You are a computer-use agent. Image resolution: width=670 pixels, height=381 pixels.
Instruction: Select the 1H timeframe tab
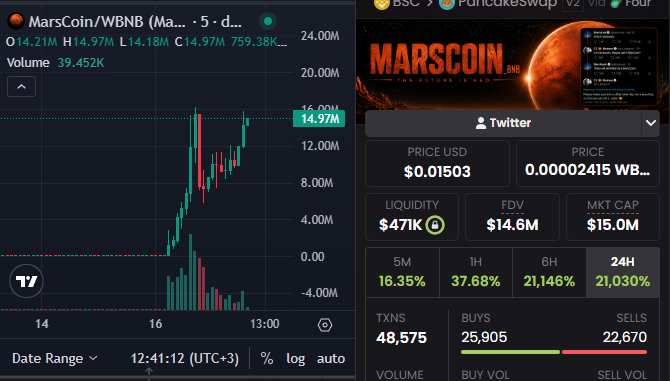coord(476,273)
